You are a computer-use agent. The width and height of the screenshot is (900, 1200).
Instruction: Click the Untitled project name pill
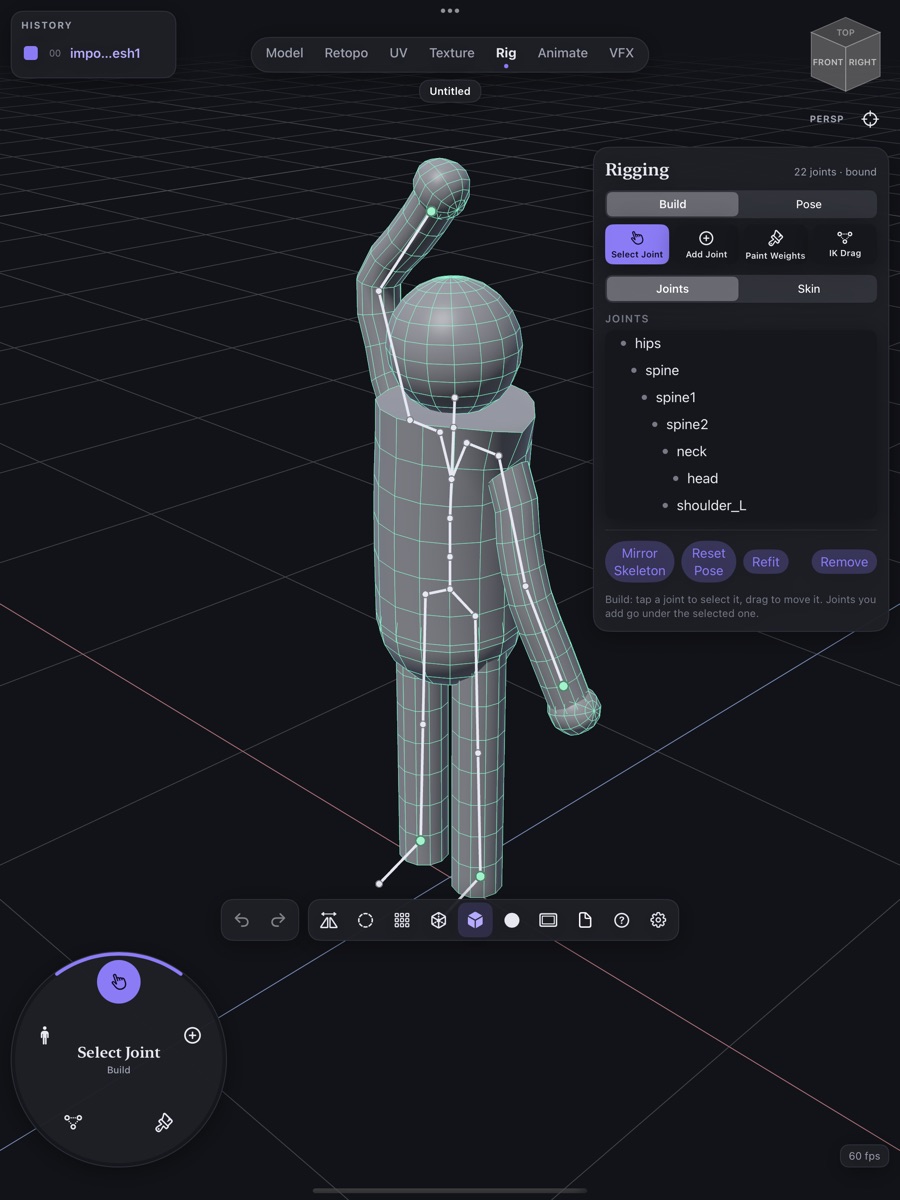pyautogui.click(x=450, y=91)
